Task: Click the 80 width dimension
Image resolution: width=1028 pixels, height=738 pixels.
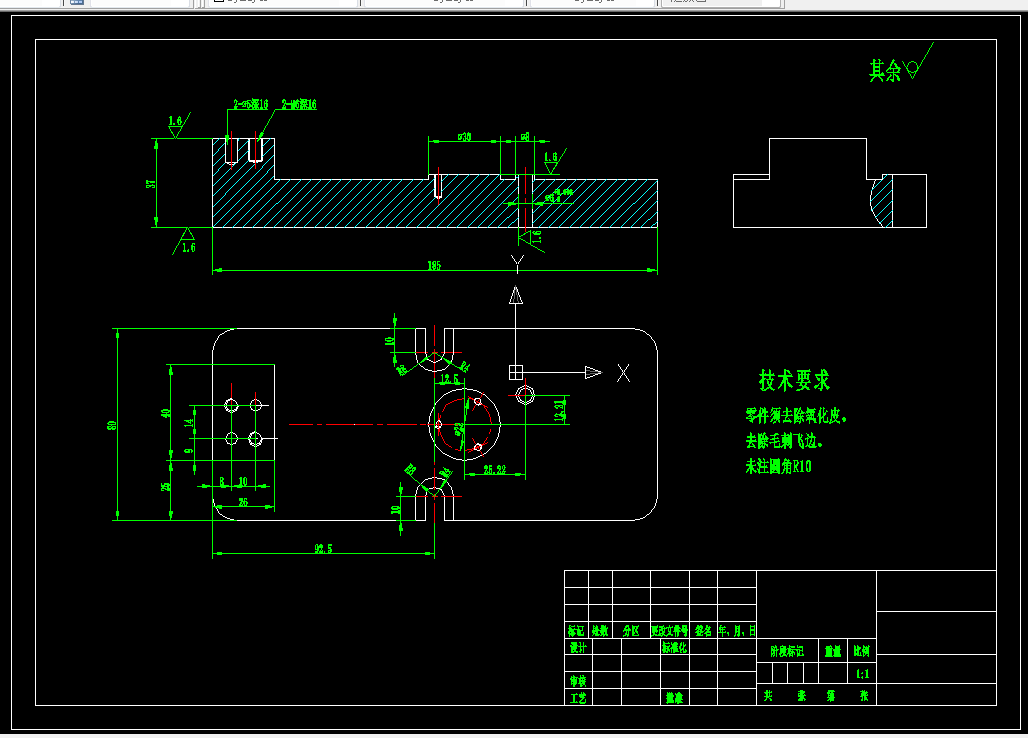Action: pyautogui.click(x=112, y=425)
